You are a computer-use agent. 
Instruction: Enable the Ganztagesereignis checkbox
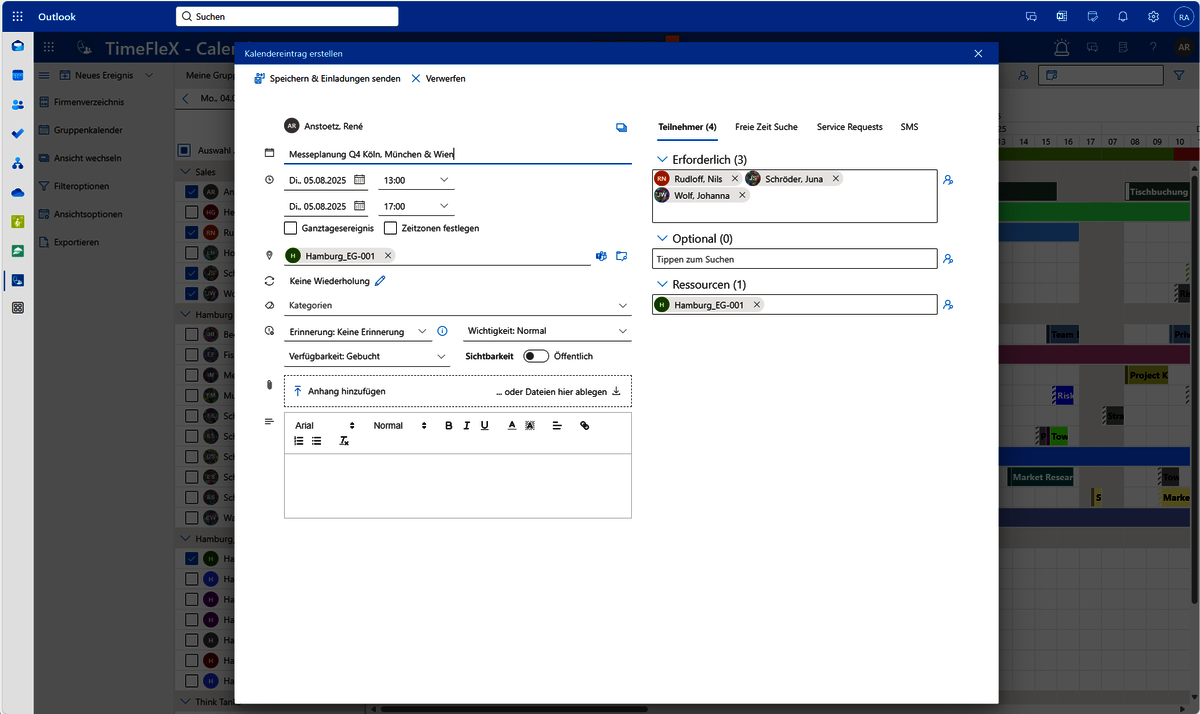click(x=291, y=228)
